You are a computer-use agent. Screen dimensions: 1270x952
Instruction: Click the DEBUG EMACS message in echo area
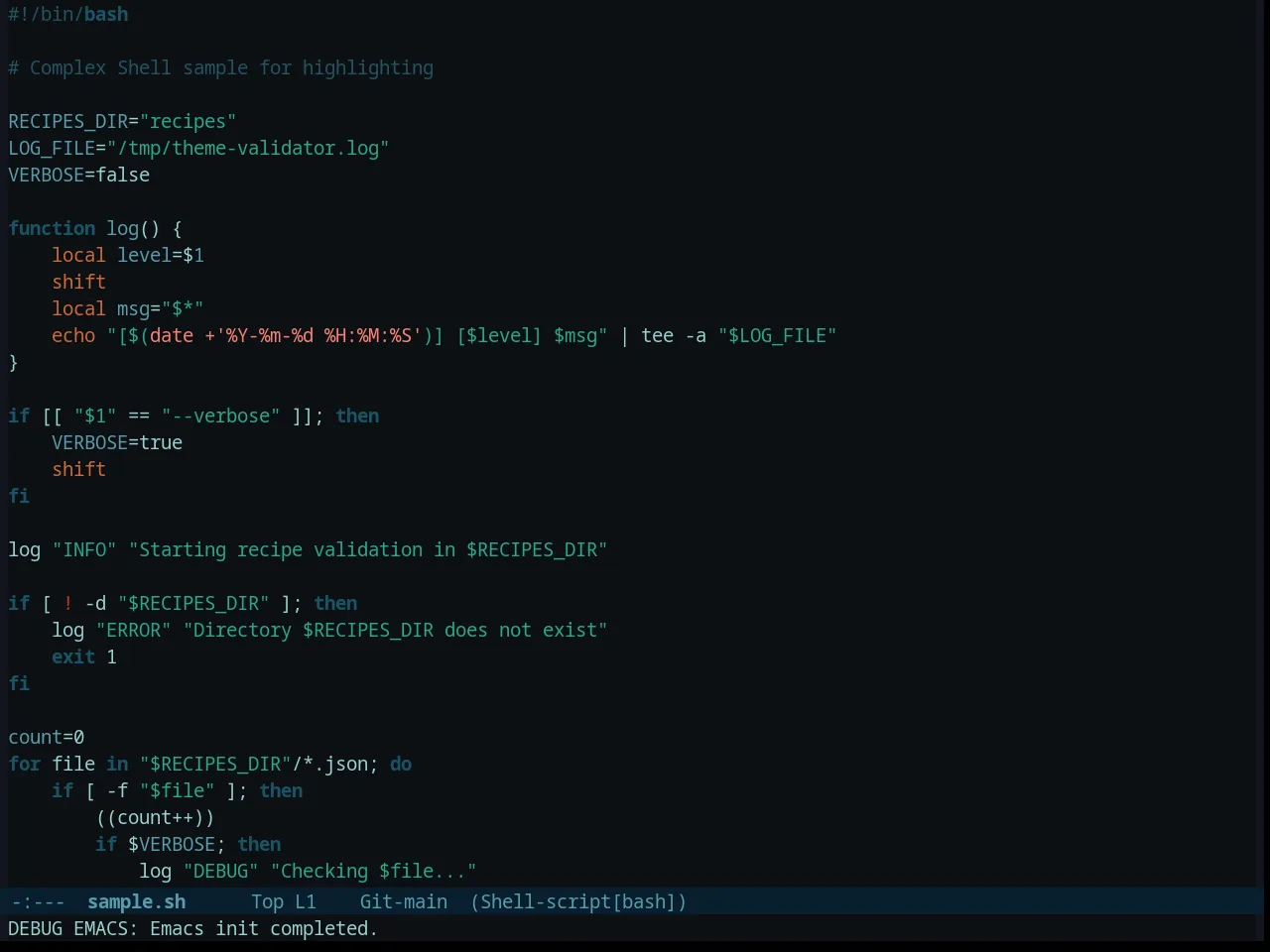point(192,928)
